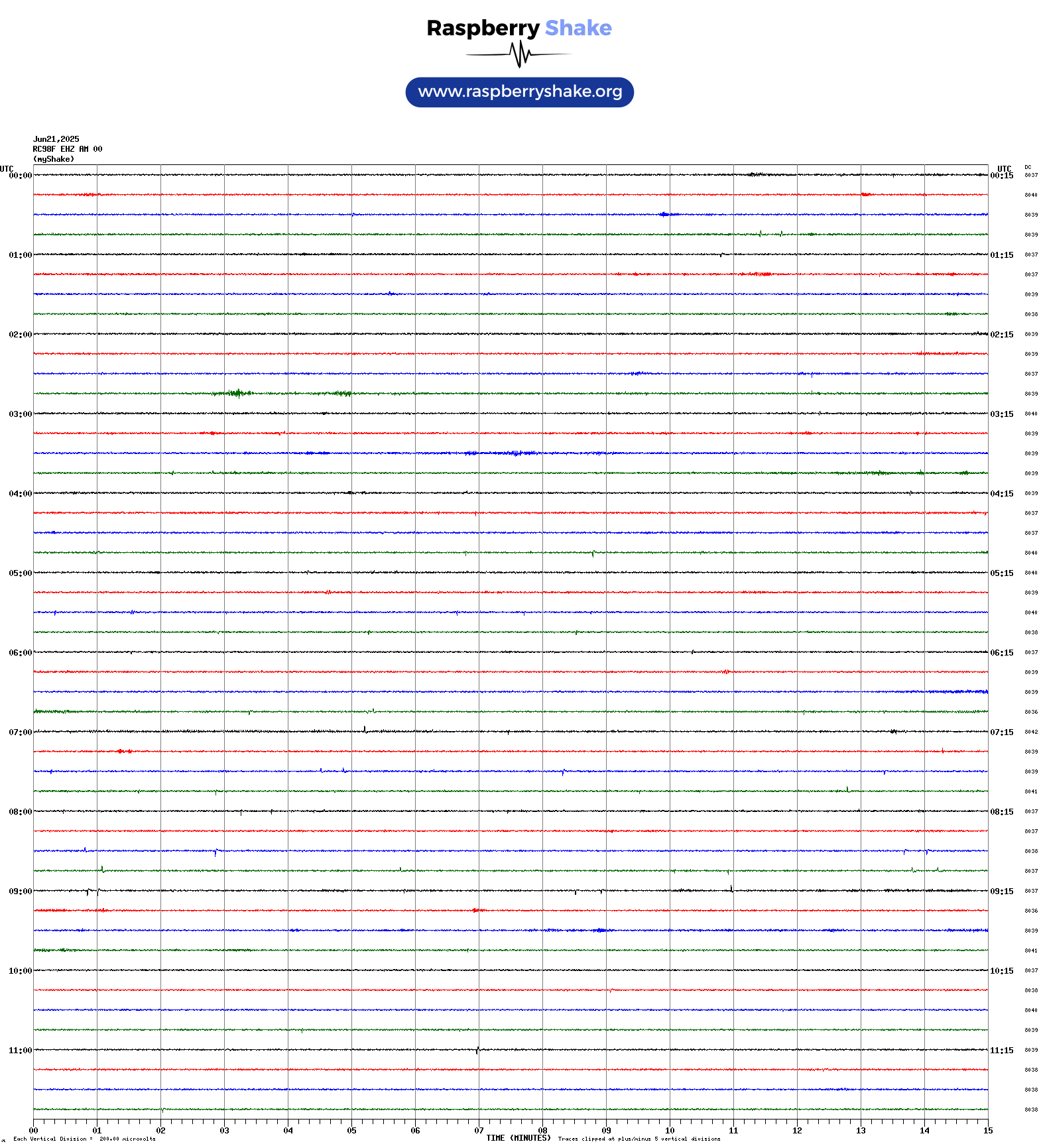Viewport: 1041px width, 1148px height.
Task: Click minute 07 on bottom axis
Action: (x=479, y=1131)
